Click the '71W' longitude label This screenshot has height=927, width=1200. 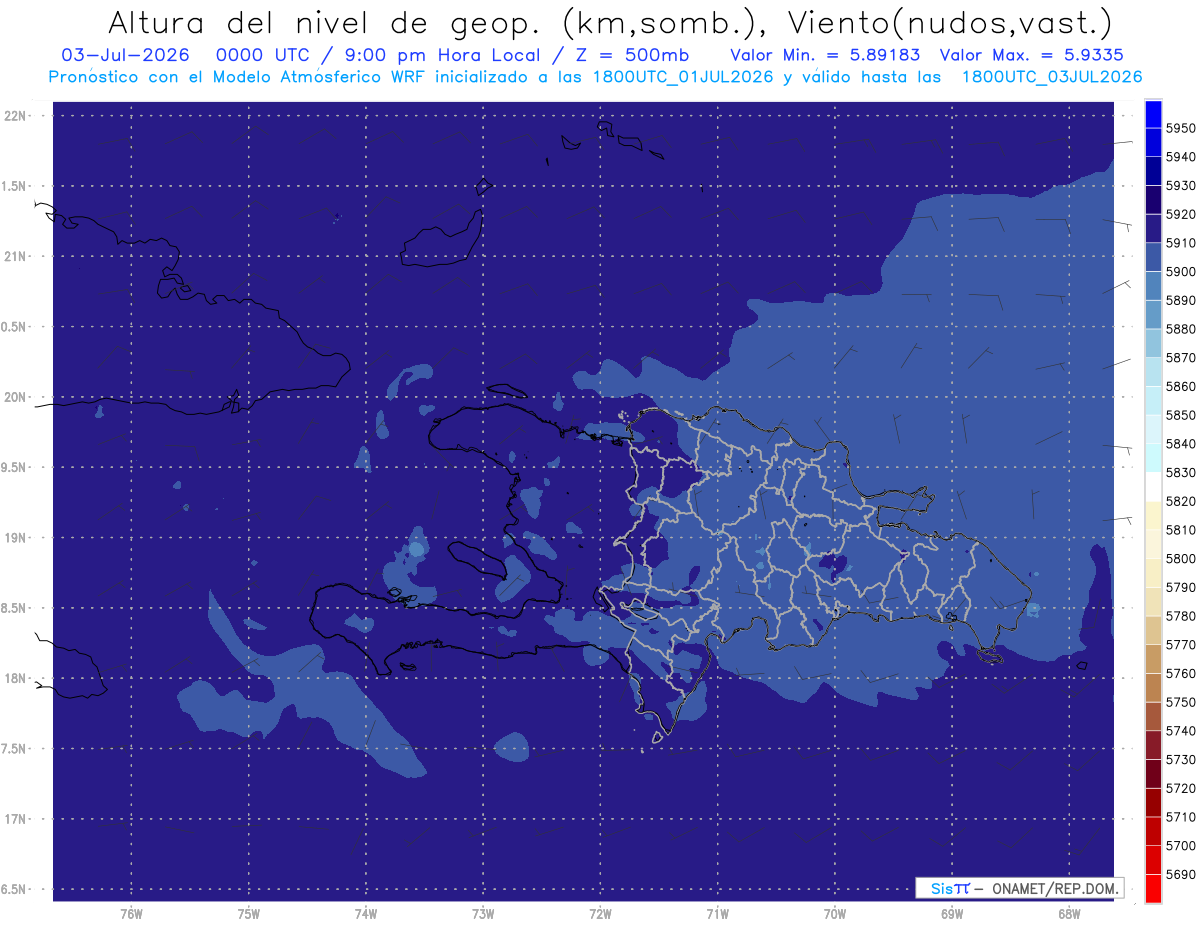[717, 914]
